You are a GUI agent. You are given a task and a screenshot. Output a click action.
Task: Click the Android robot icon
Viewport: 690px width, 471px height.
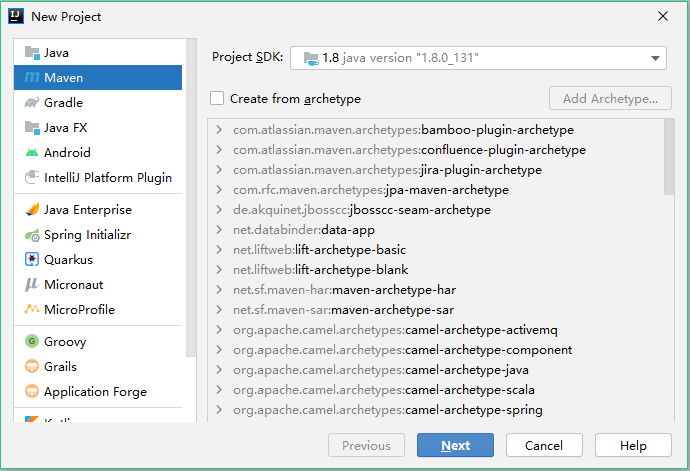32,153
